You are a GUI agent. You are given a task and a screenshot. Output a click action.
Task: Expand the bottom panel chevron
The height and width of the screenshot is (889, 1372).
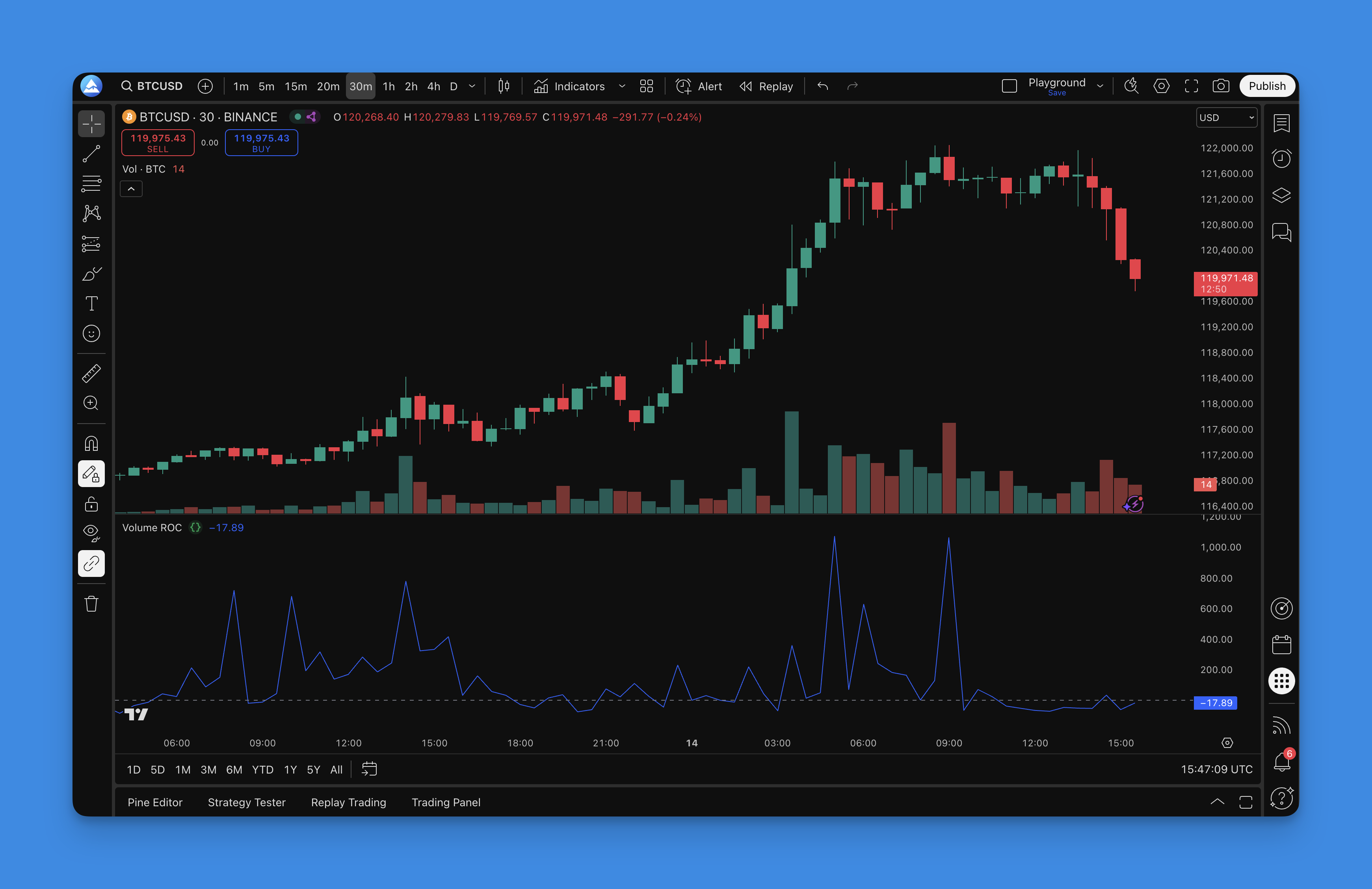coord(1217,802)
